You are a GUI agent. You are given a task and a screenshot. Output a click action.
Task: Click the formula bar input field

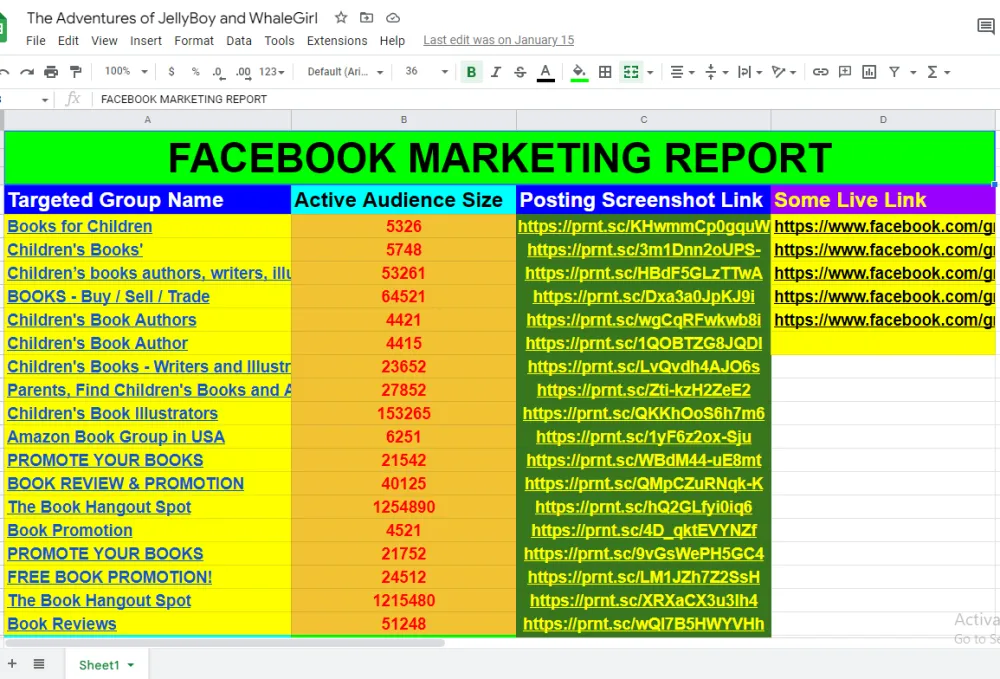[500, 99]
